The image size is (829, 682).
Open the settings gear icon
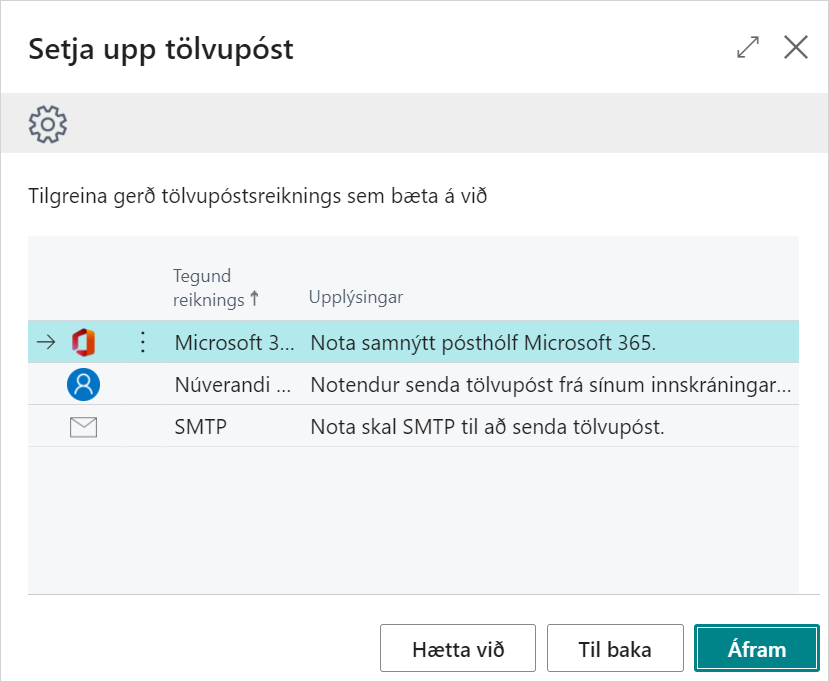47,124
